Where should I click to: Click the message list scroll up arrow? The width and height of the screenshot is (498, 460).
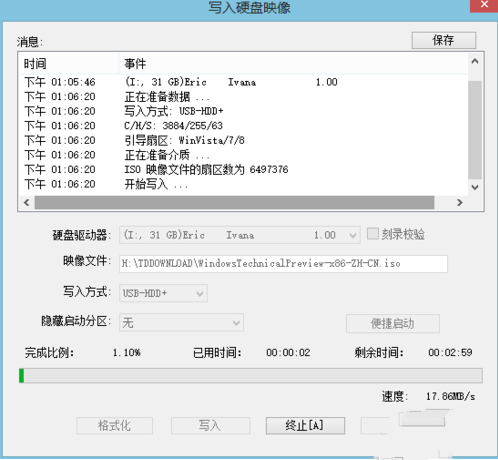pos(475,61)
